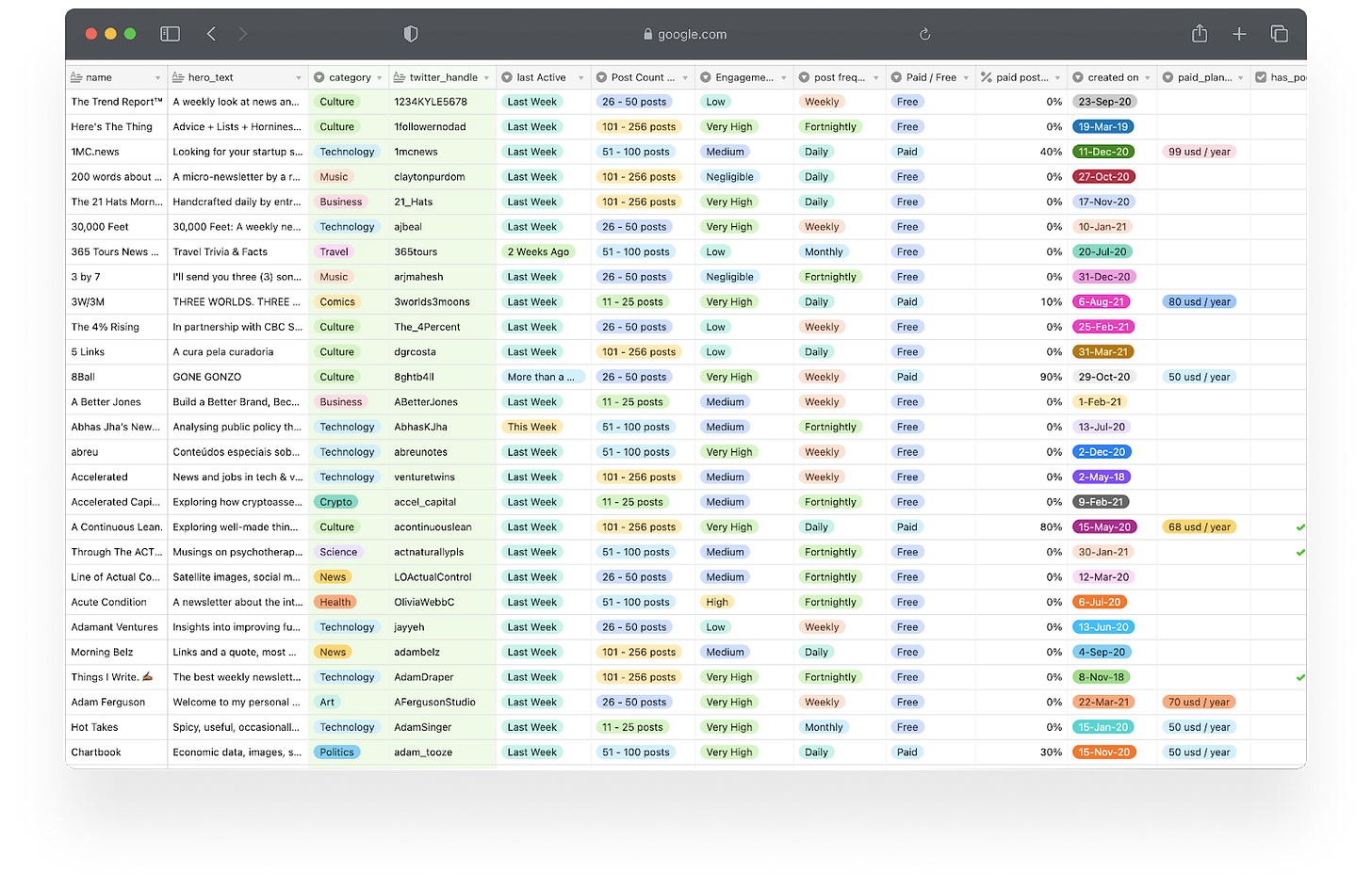Open the Post Count column dropdown arrow
This screenshot has height=890, width=1372.
coord(685,78)
